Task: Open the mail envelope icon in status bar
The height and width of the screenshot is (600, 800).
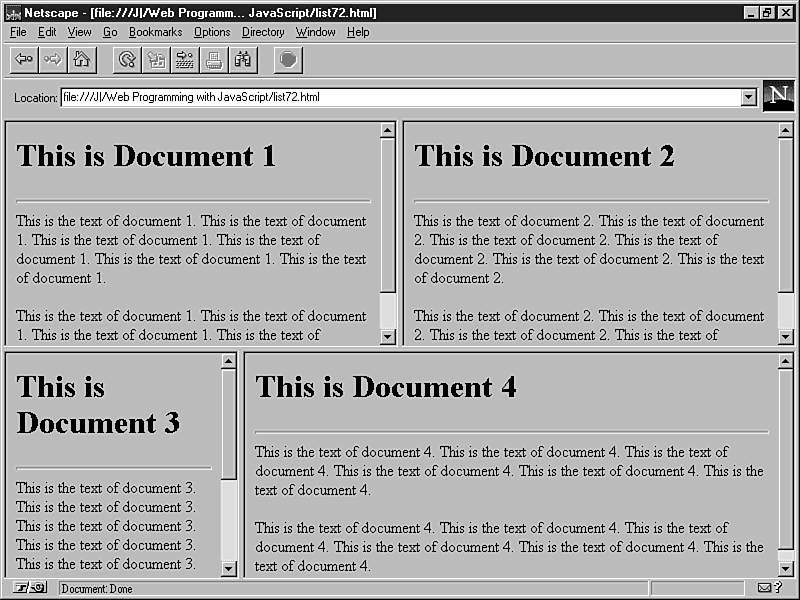Action: tap(766, 588)
